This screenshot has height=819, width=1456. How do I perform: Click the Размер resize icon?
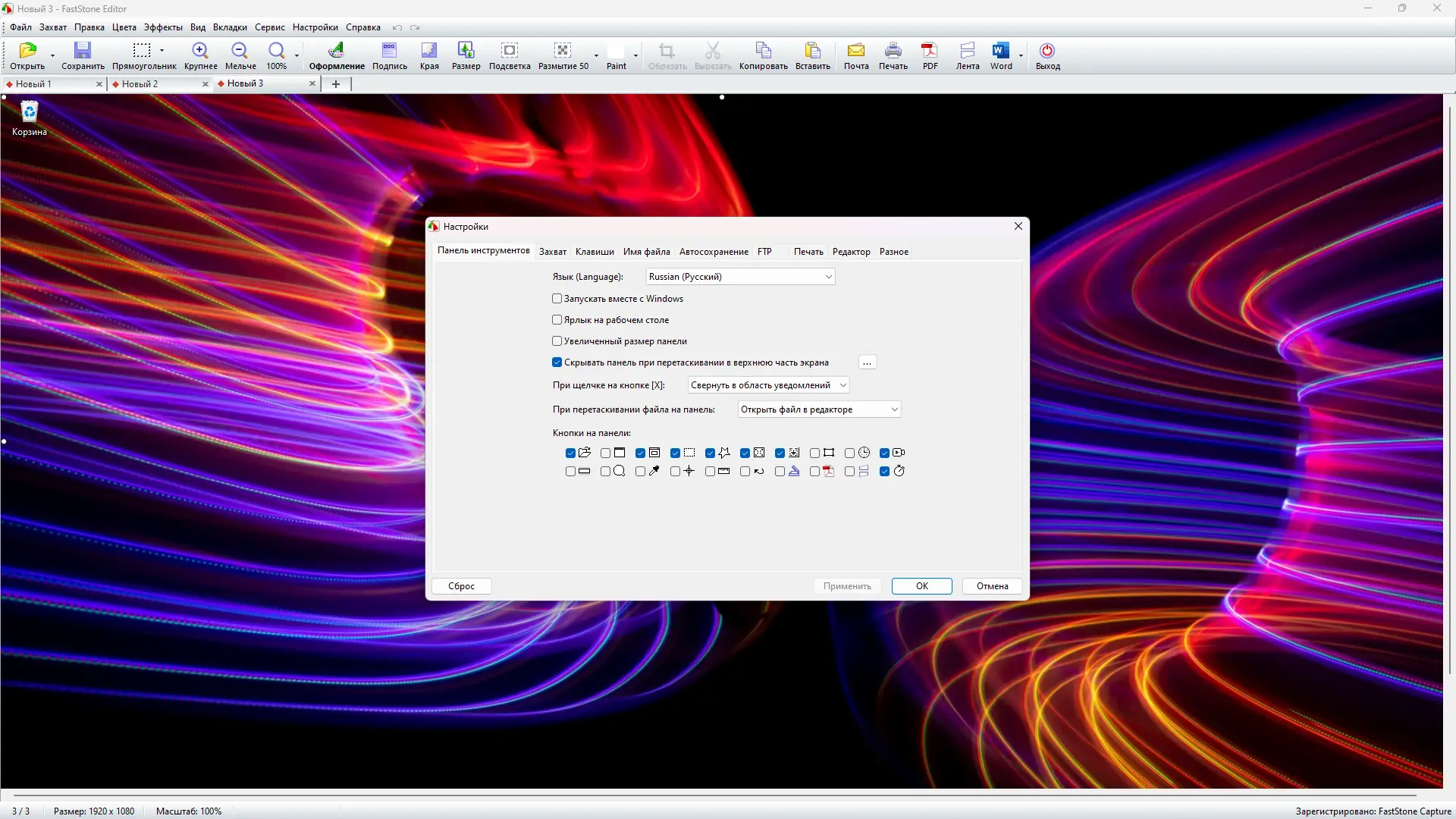tap(466, 55)
